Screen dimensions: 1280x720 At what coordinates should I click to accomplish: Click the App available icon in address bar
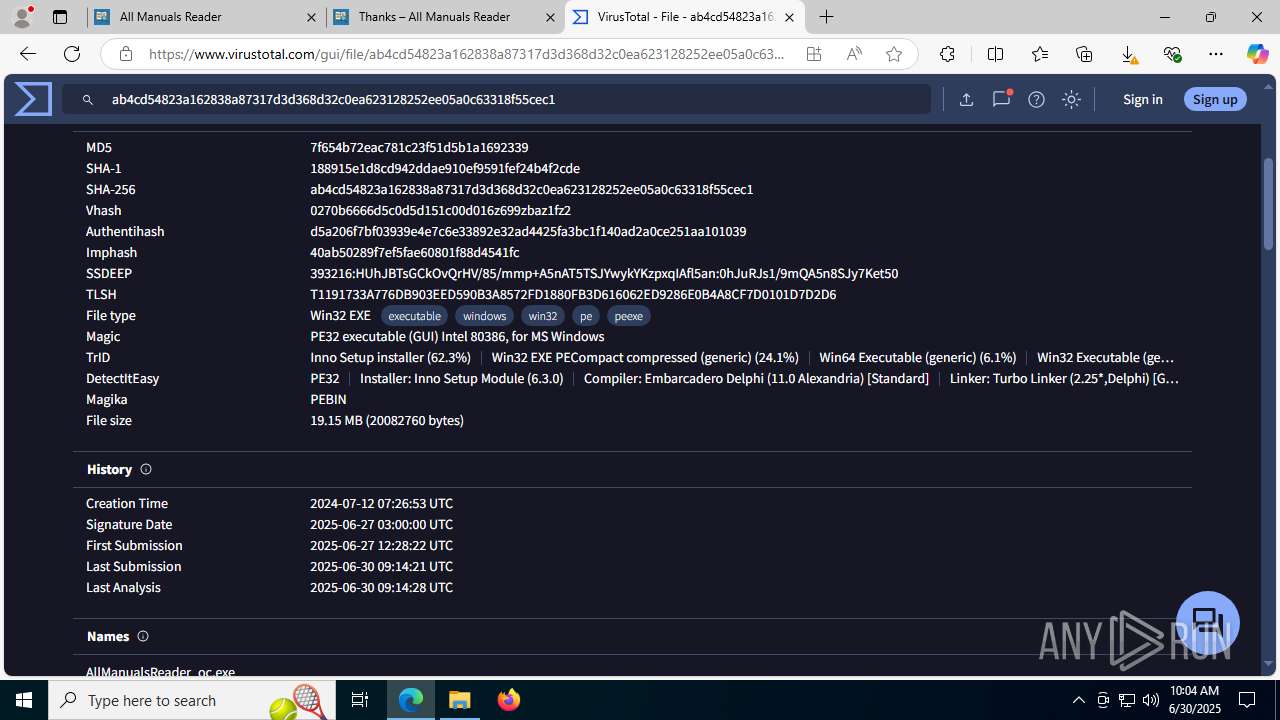(814, 54)
